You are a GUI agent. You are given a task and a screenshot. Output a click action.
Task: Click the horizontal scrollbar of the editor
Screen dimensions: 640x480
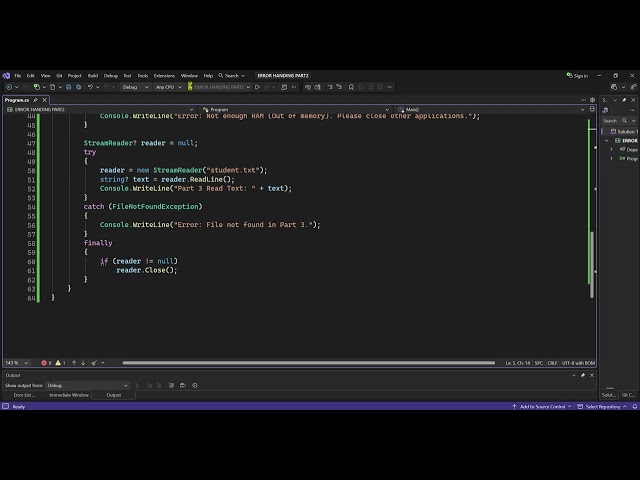[309, 363]
